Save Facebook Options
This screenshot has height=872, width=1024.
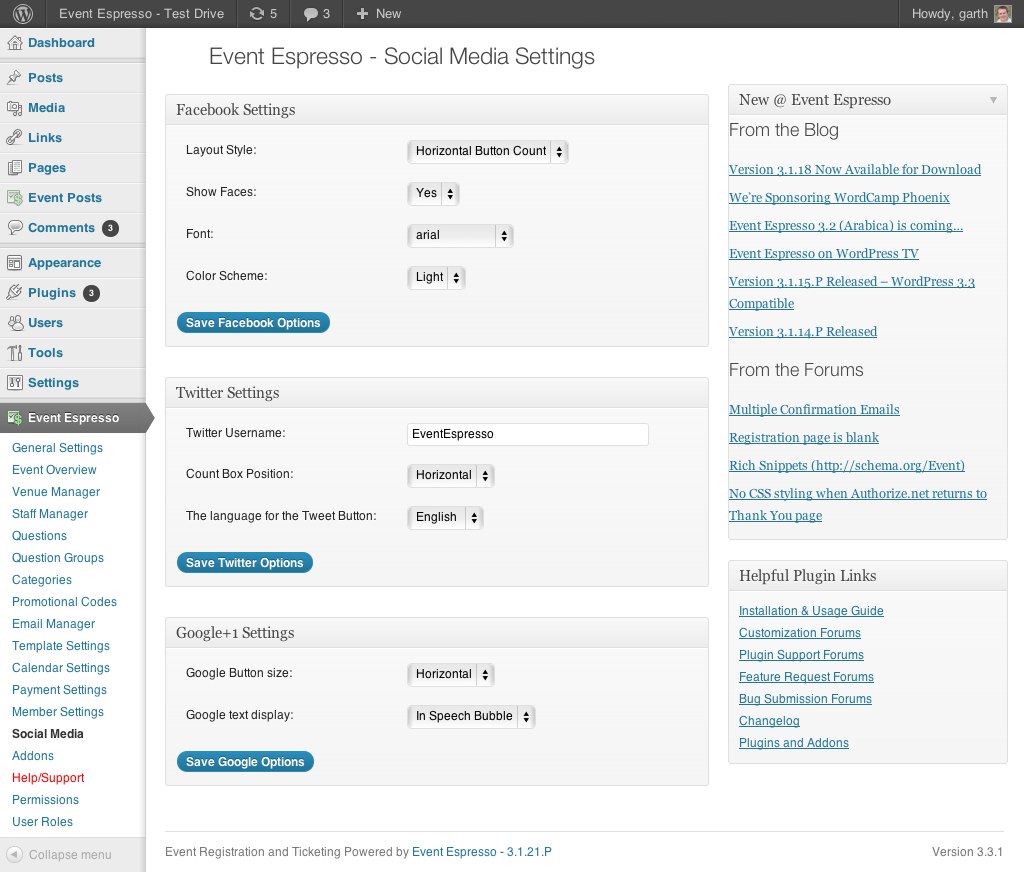tap(253, 323)
